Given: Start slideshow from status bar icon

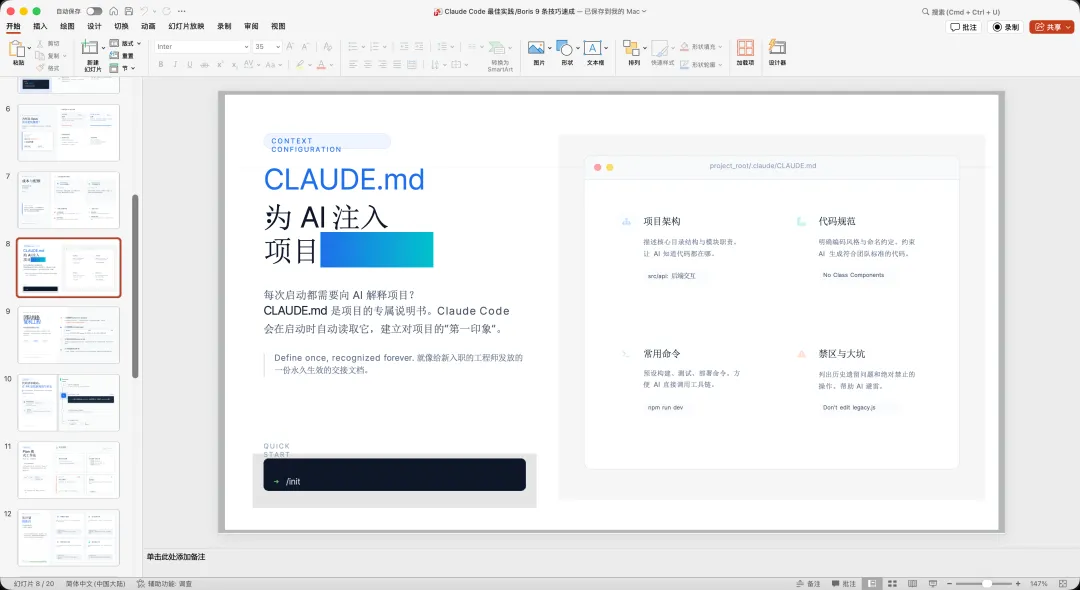Looking at the screenshot, I should point(933,584).
